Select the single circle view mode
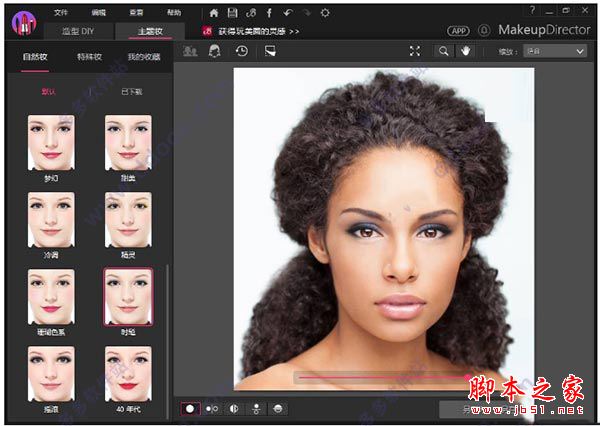The width and height of the screenshot is (600, 426). (x=190, y=409)
